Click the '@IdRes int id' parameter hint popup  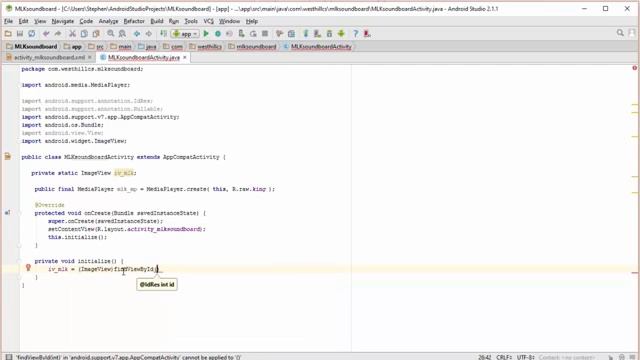click(157, 284)
